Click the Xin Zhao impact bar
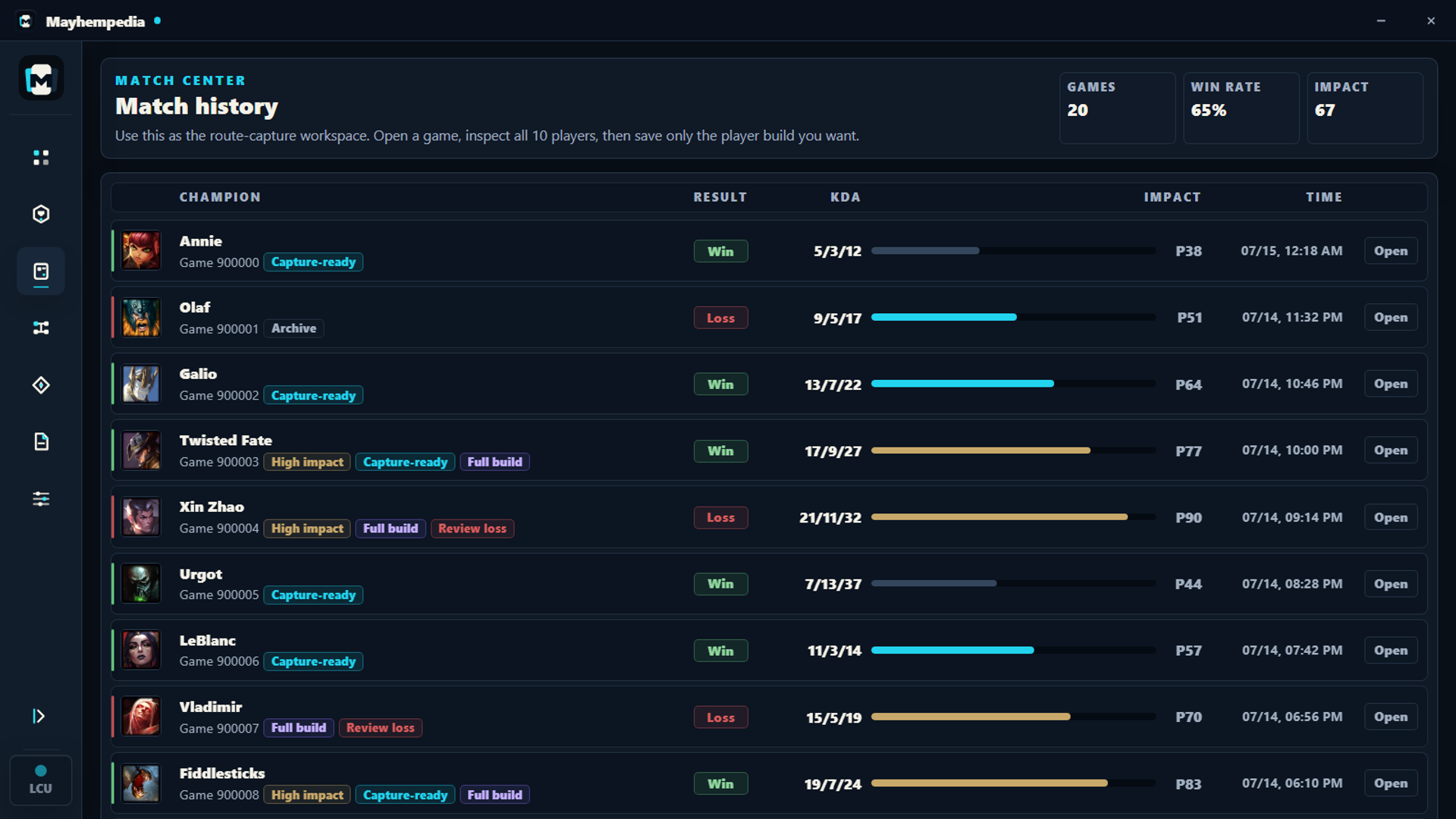 click(x=1013, y=517)
